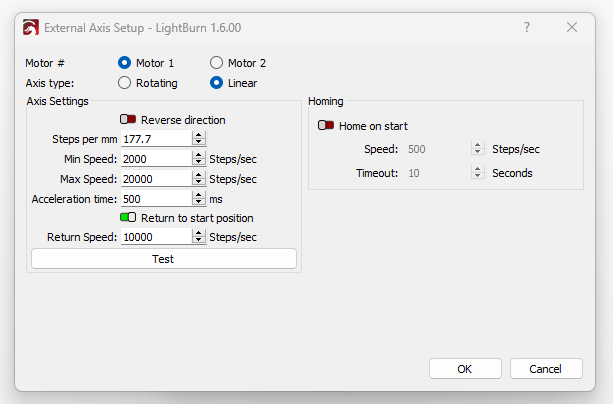Disable Return to start position switch
The height and width of the screenshot is (404, 613).
(x=128, y=218)
